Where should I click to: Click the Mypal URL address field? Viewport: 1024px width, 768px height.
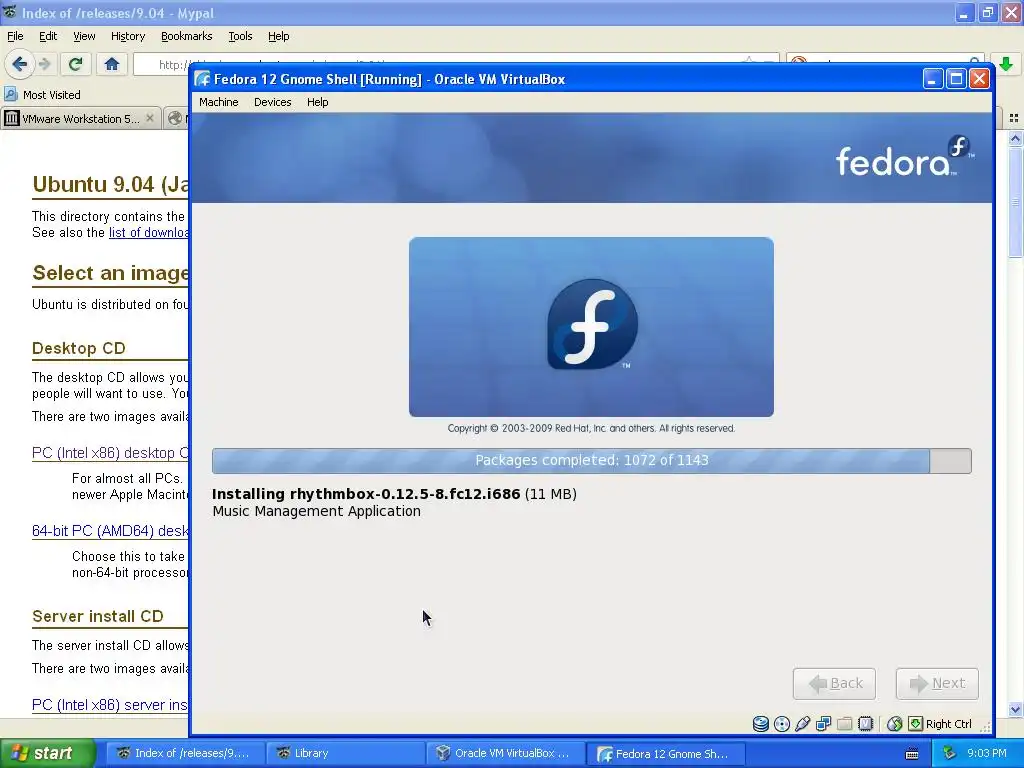456,64
